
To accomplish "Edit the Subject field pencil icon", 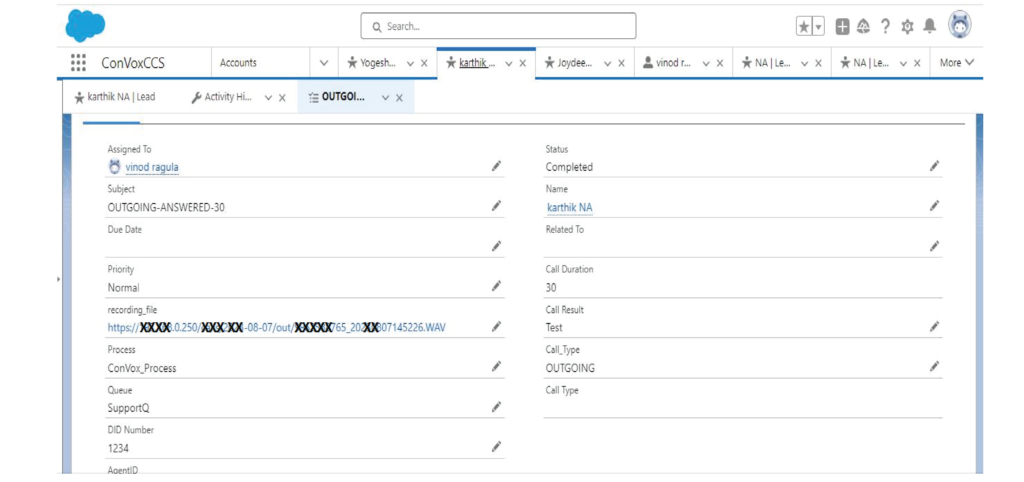I will point(496,206).
